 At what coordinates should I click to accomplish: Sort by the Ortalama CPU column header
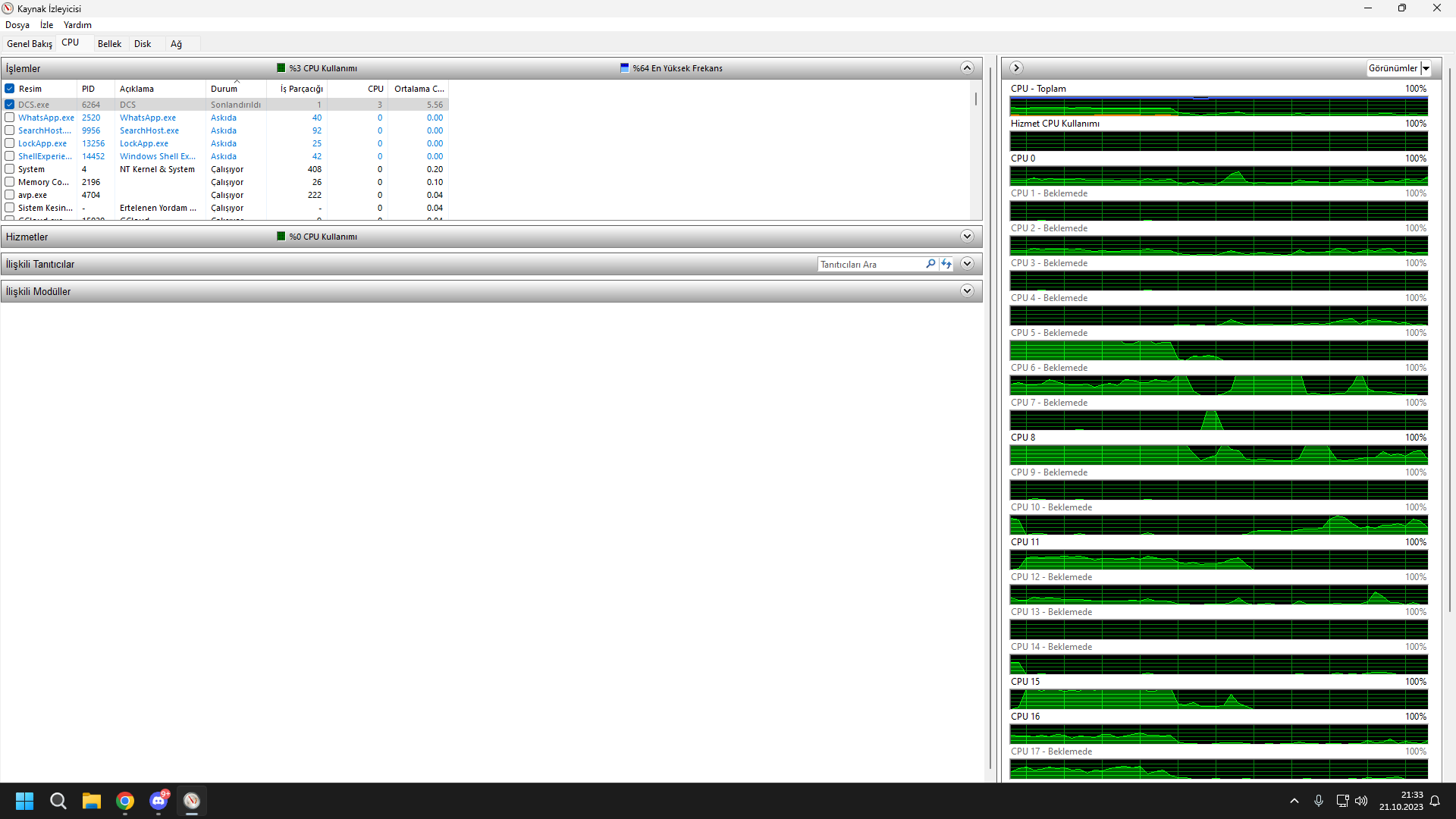coord(419,89)
